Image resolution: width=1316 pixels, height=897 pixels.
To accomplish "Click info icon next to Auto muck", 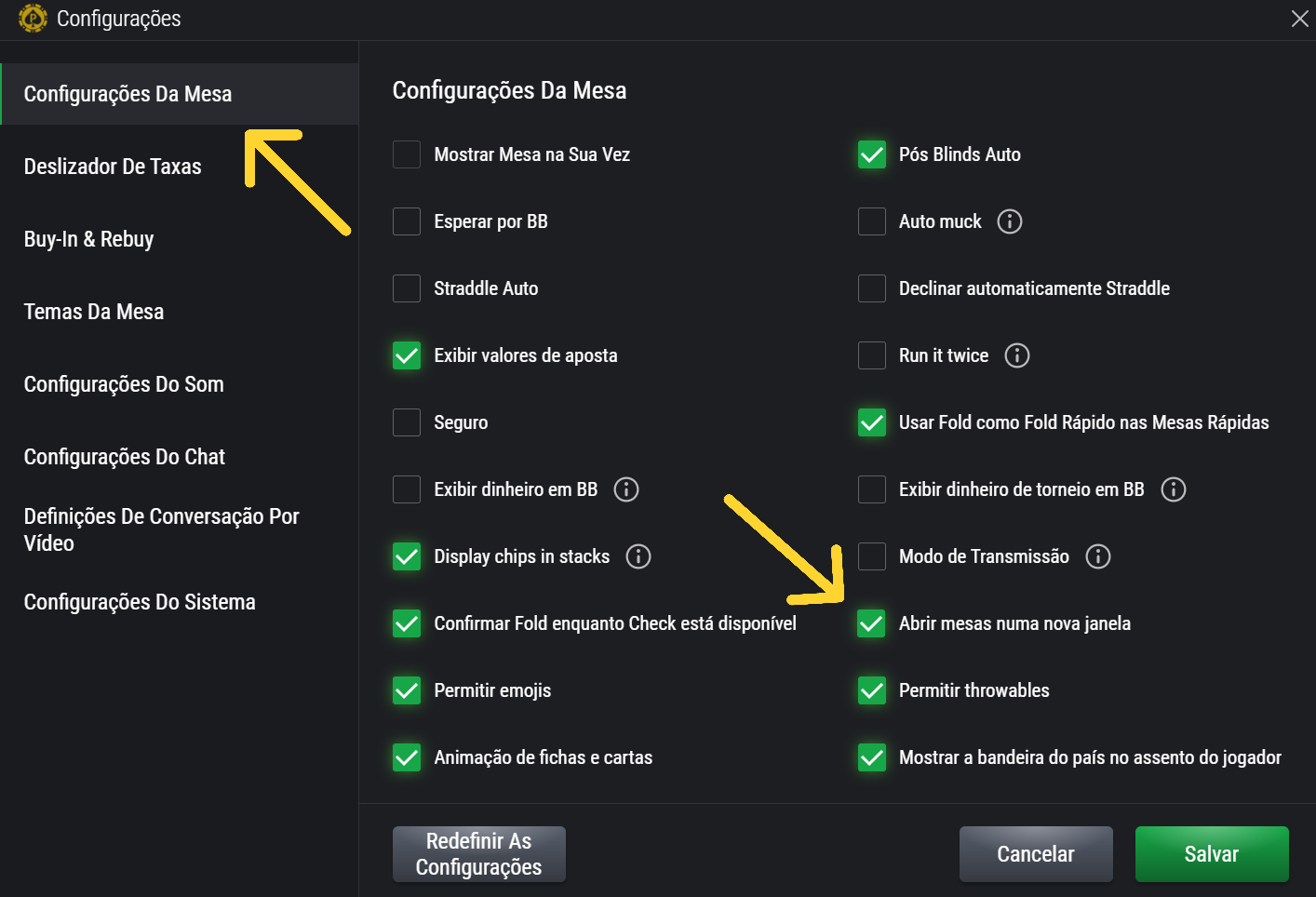I will [x=1010, y=221].
